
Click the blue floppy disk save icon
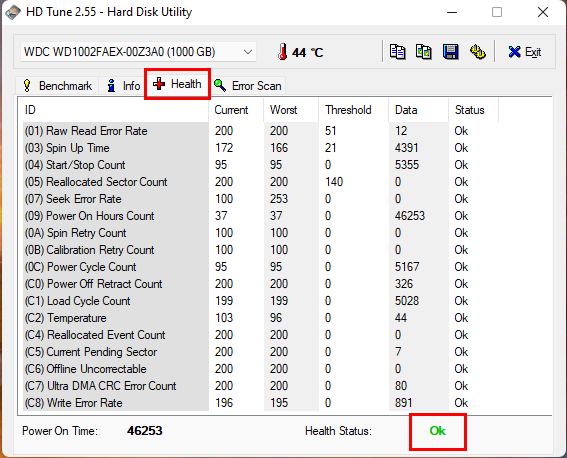(451, 52)
